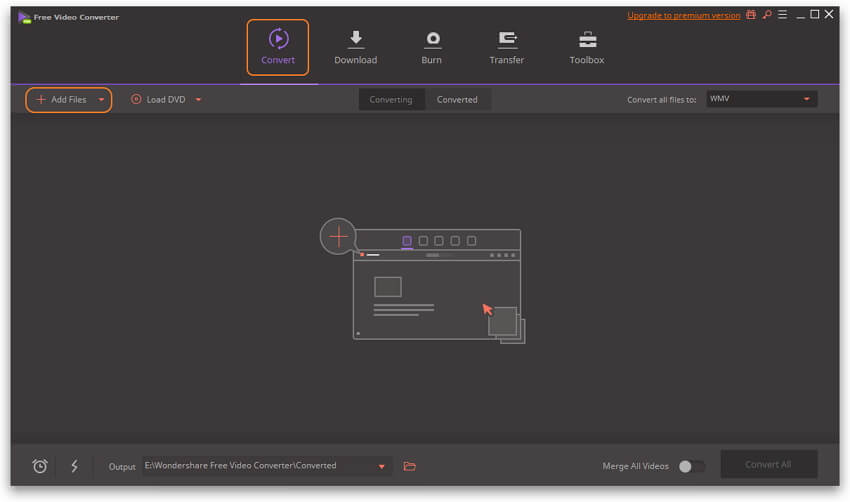Open the gift box icon
The width and height of the screenshot is (850, 502).
coord(751,15)
